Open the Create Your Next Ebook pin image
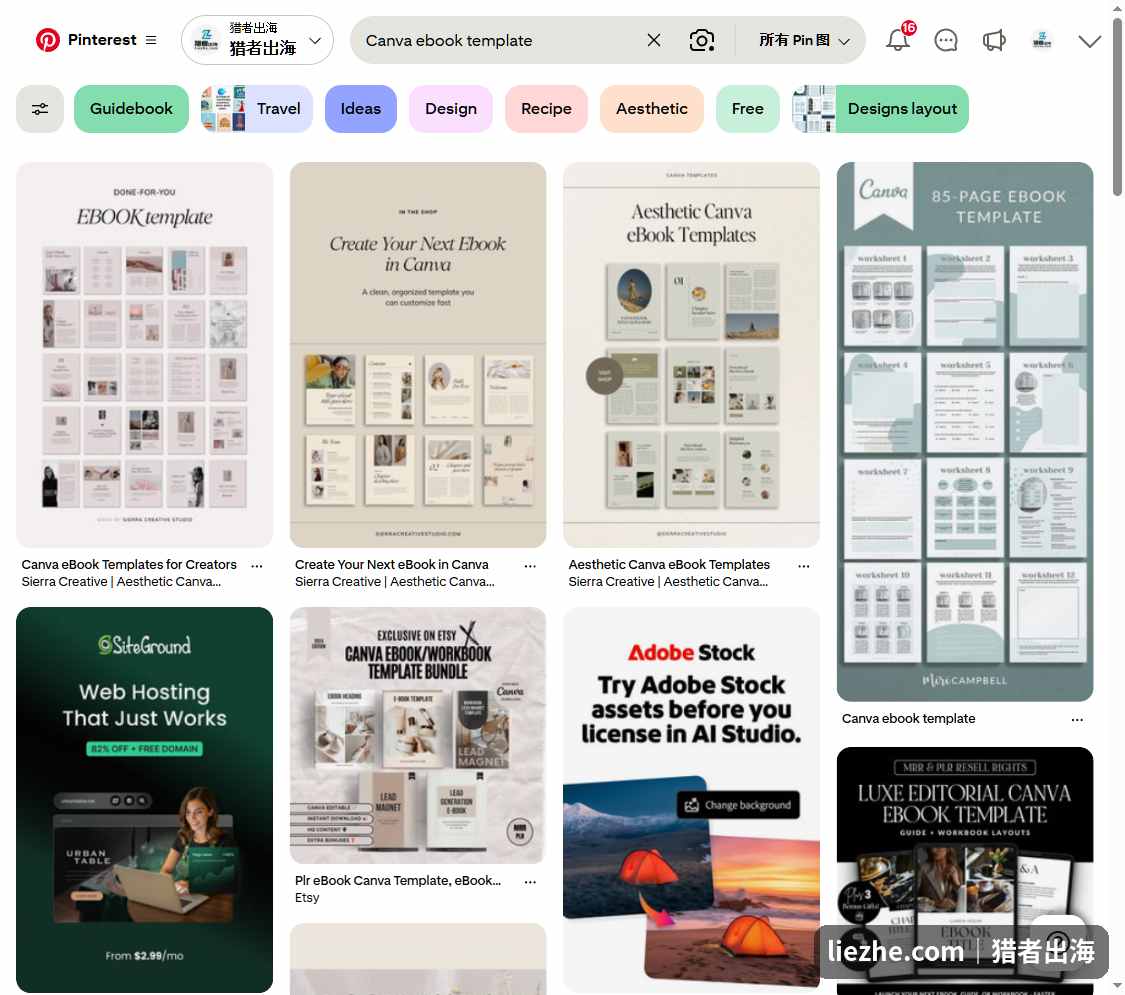1125x995 pixels. pos(418,354)
